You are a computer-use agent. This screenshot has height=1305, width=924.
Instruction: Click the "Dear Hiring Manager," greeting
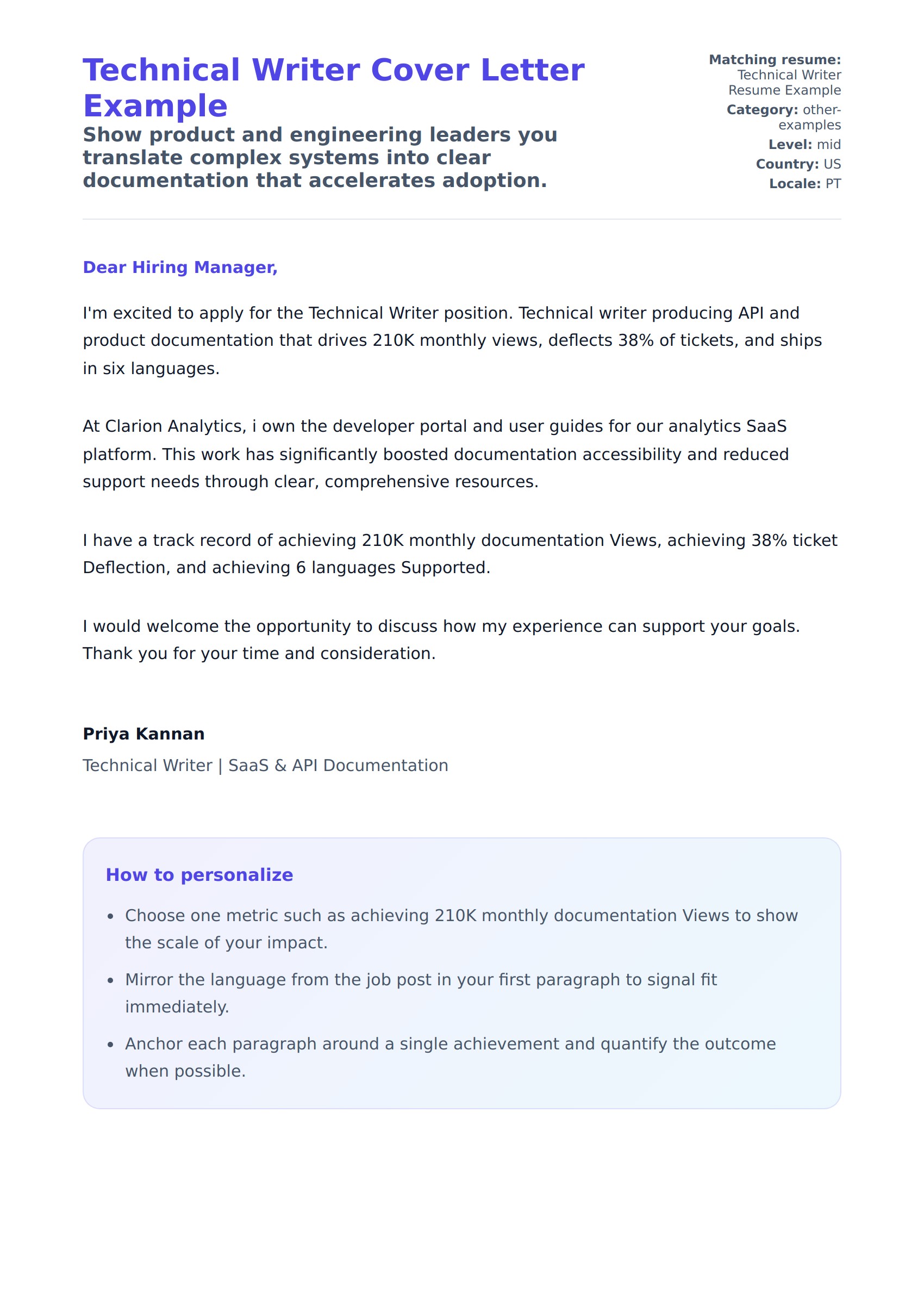(180, 267)
